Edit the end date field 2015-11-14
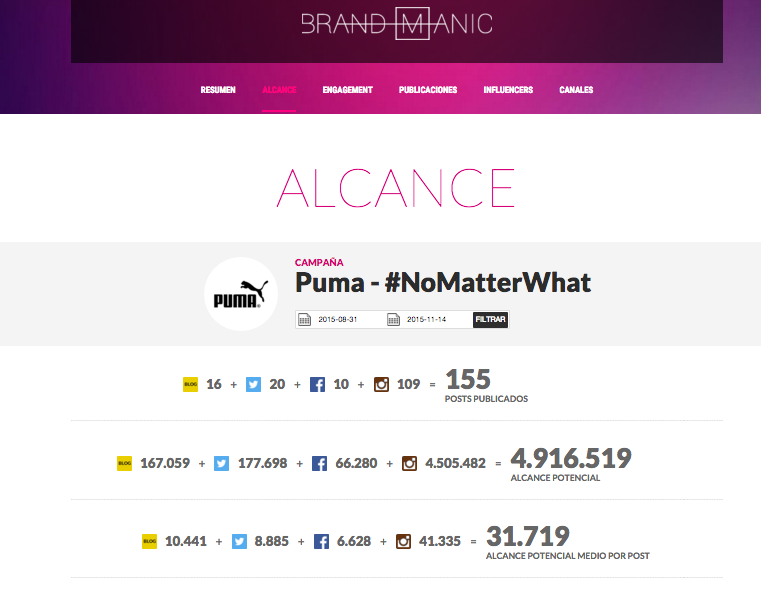Image resolution: width=761 pixels, height=595 pixels. 427,319
